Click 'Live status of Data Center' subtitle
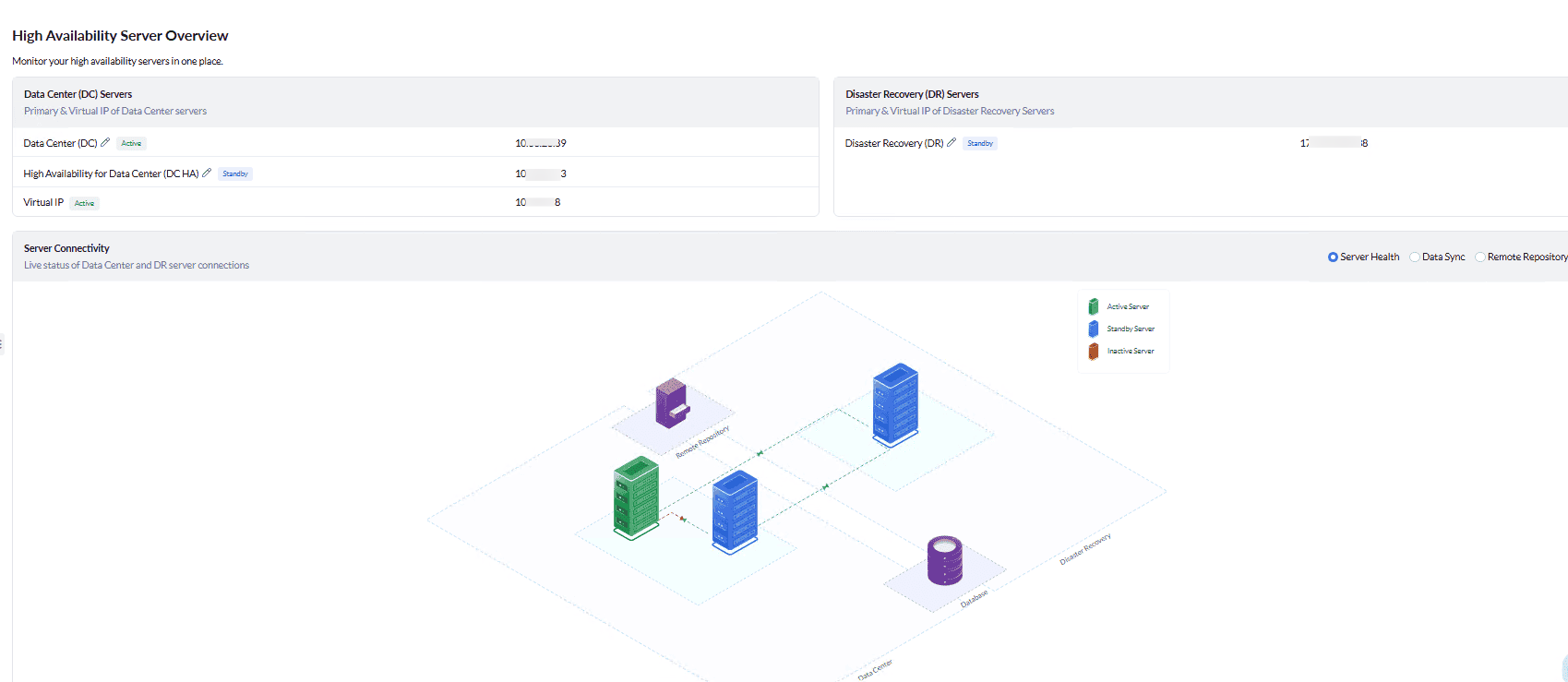 [x=137, y=265]
